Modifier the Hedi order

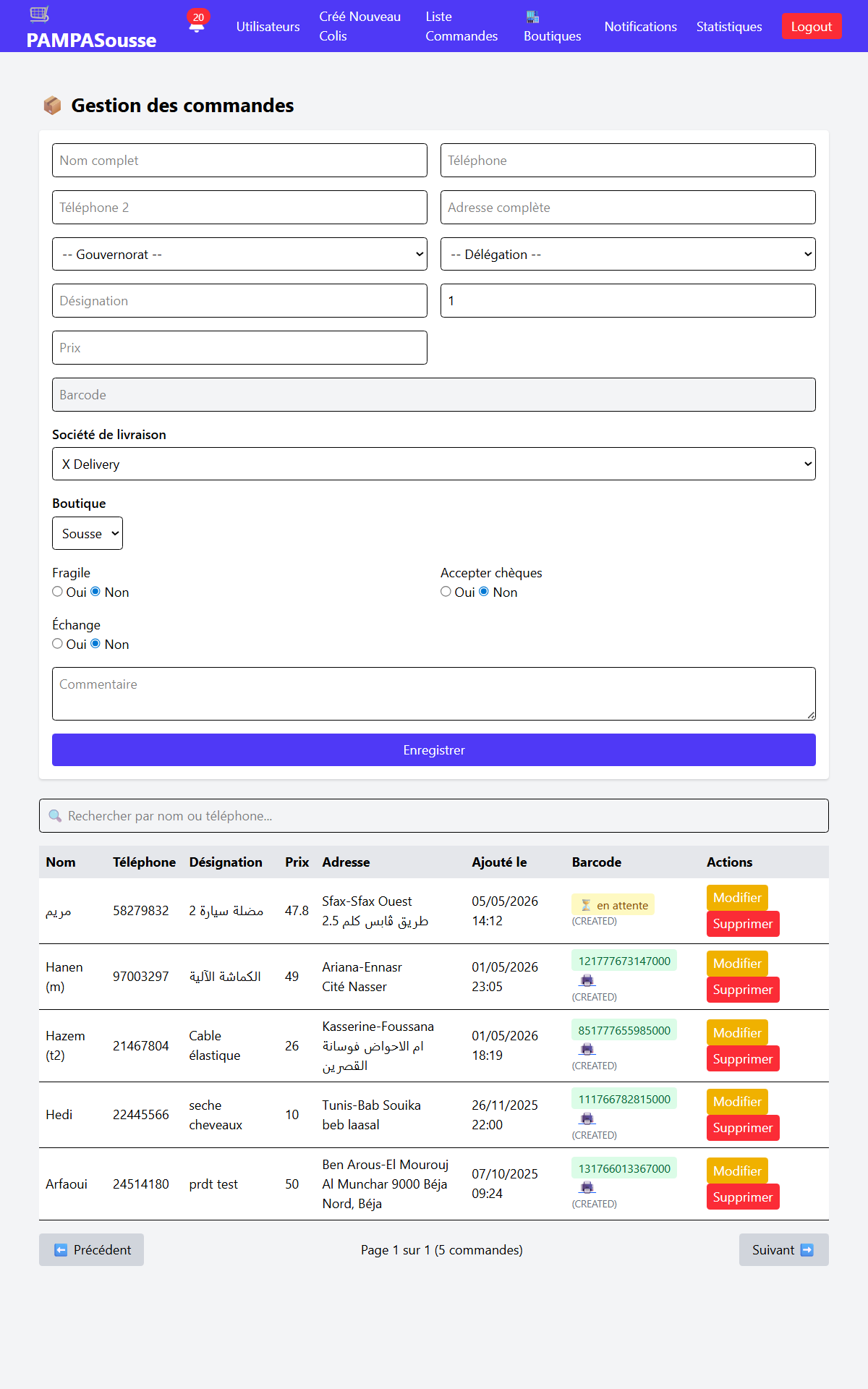pos(737,1101)
